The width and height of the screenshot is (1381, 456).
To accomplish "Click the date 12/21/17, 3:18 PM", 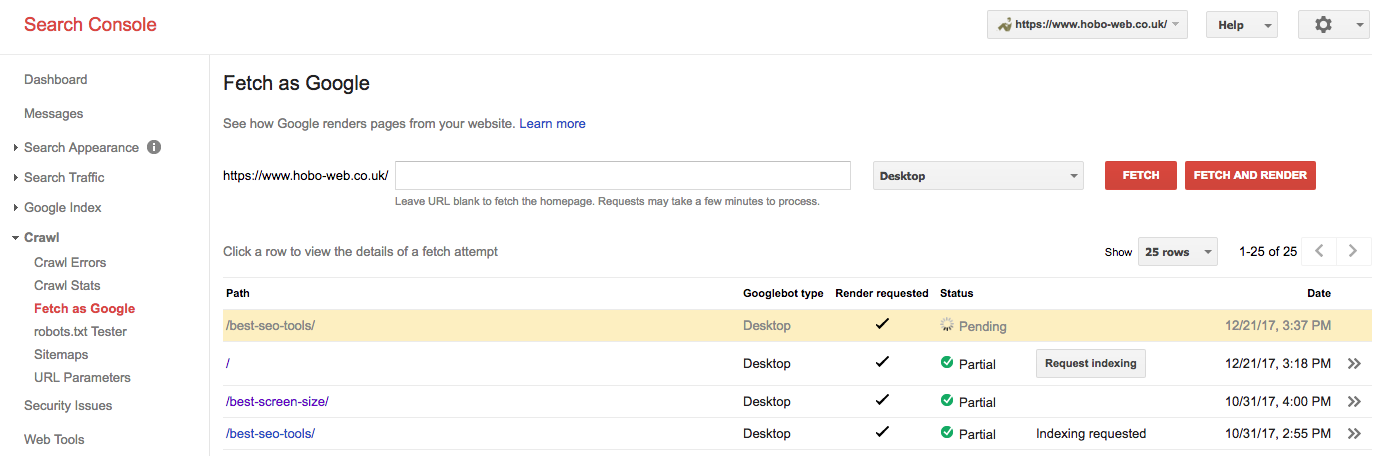I will click(1278, 364).
